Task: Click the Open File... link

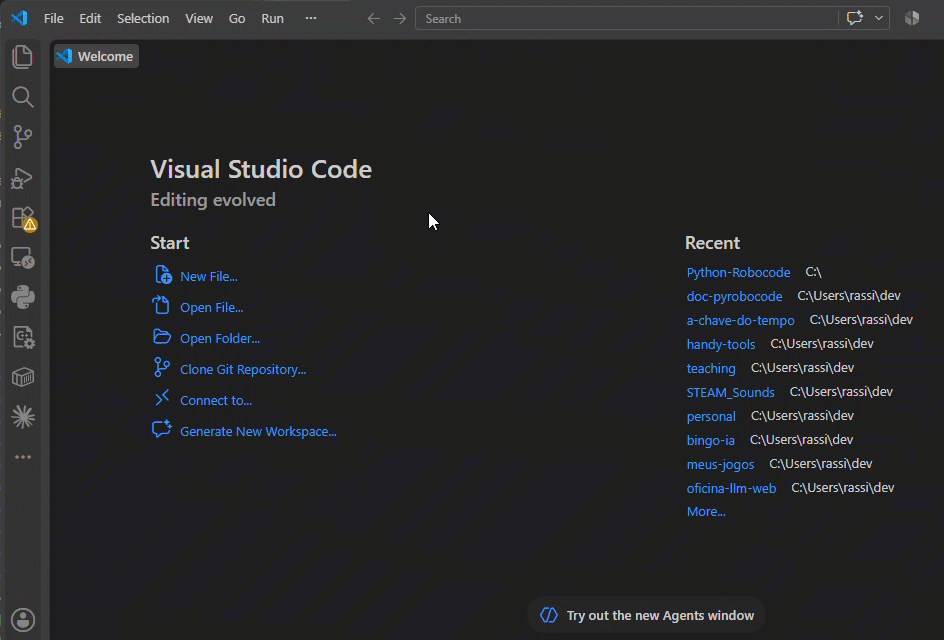Action: click(211, 307)
